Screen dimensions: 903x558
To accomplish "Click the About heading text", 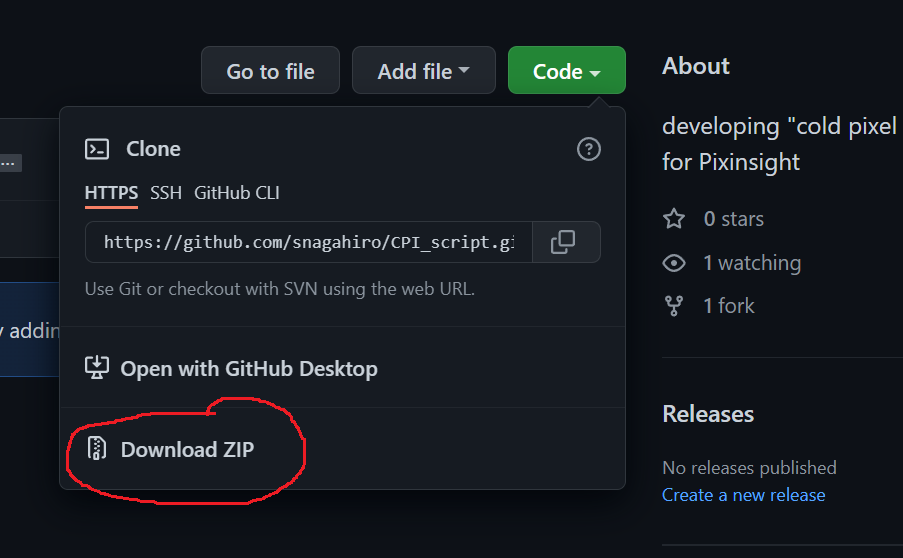I will [696, 66].
